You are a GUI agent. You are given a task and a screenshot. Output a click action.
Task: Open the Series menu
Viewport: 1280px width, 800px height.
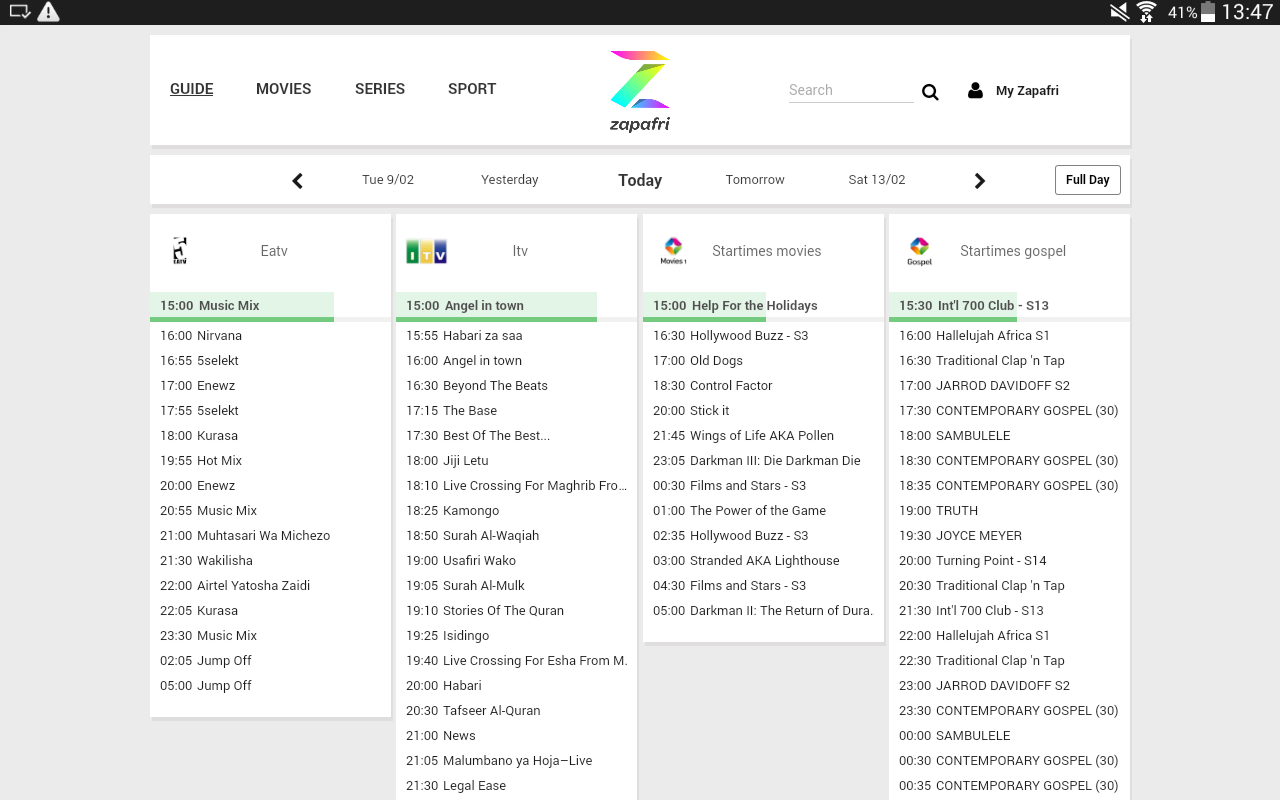380,89
